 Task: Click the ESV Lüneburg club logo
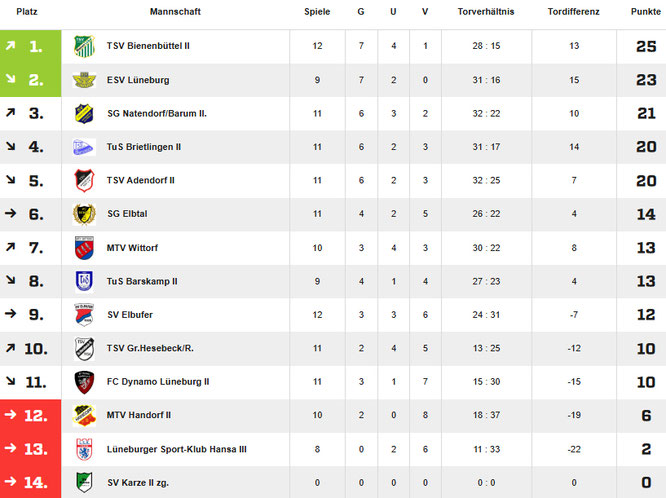[x=83, y=80]
